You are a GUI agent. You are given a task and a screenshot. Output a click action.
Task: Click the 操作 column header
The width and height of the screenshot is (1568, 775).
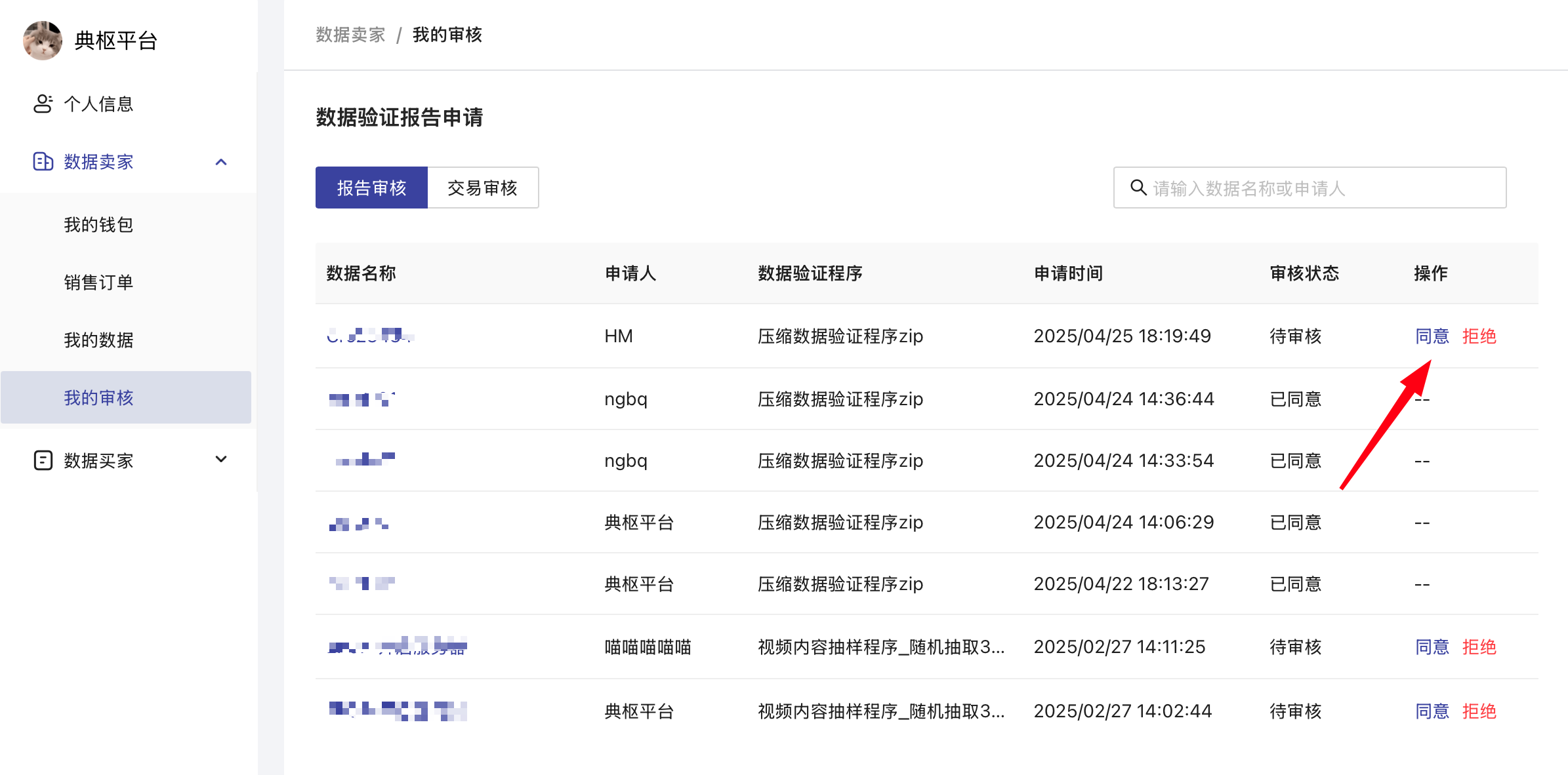pos(1431,273)
